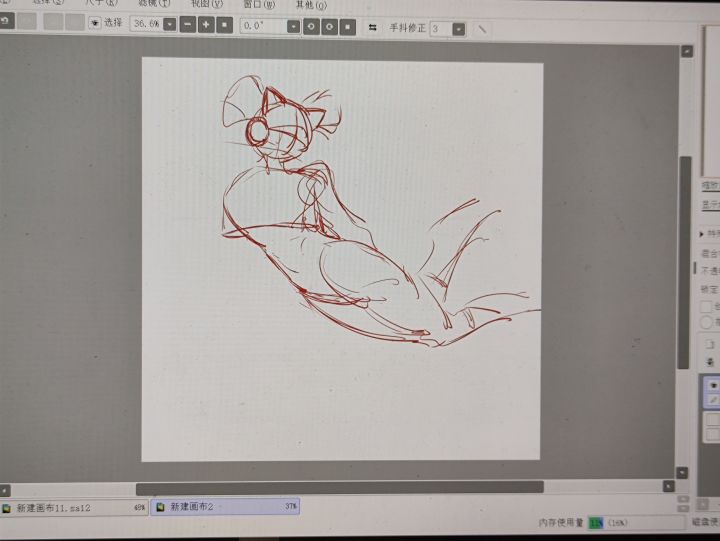
Task: Click the new layer page icon
Action: 710,344
